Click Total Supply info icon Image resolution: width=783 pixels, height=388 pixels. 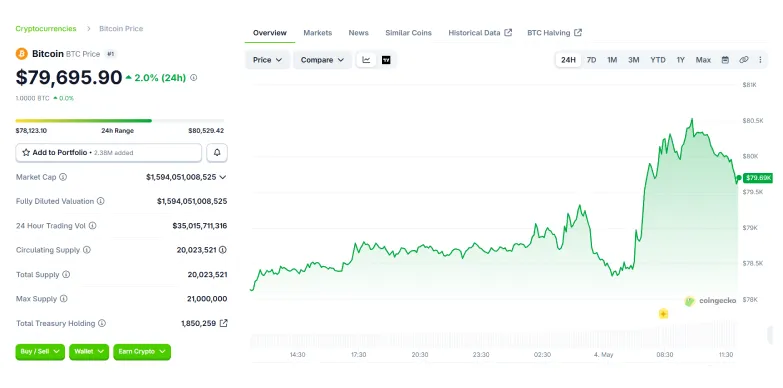[x=66, y=274]
